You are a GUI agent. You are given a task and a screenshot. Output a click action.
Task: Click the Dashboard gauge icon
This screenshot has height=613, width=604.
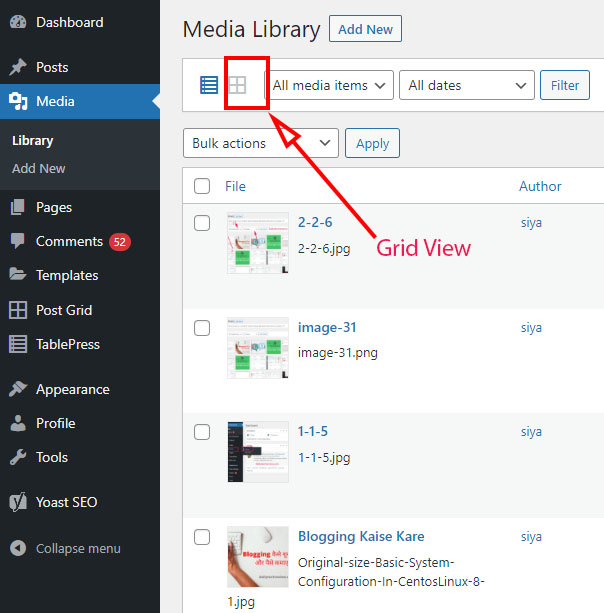pos(18,22)
